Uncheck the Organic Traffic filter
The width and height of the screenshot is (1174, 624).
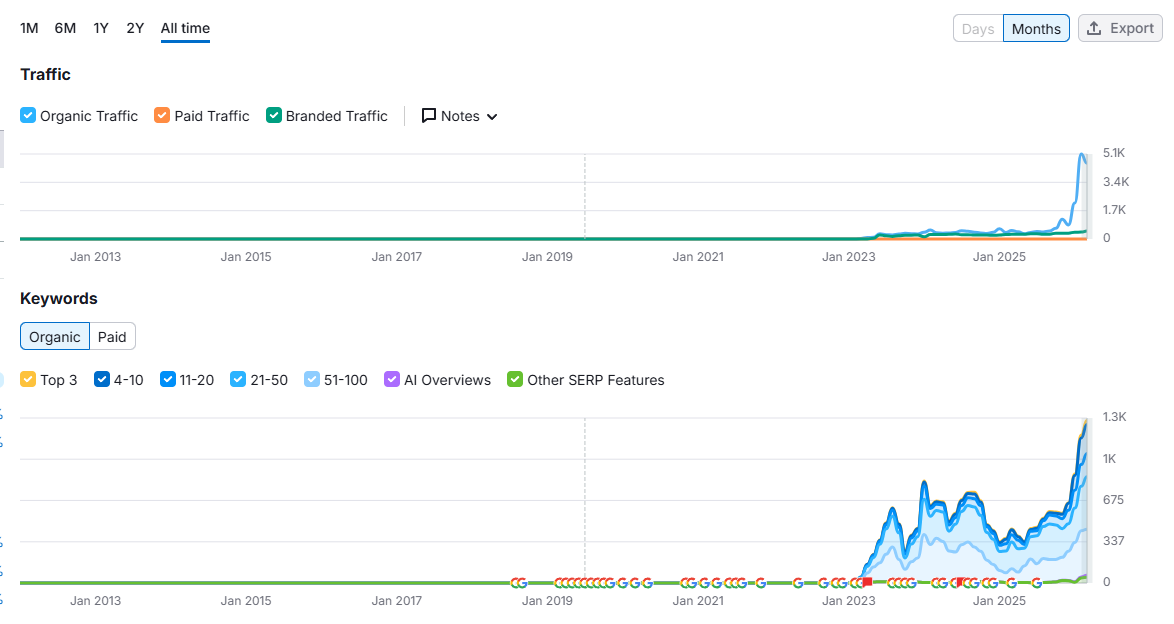coord(27,116)
